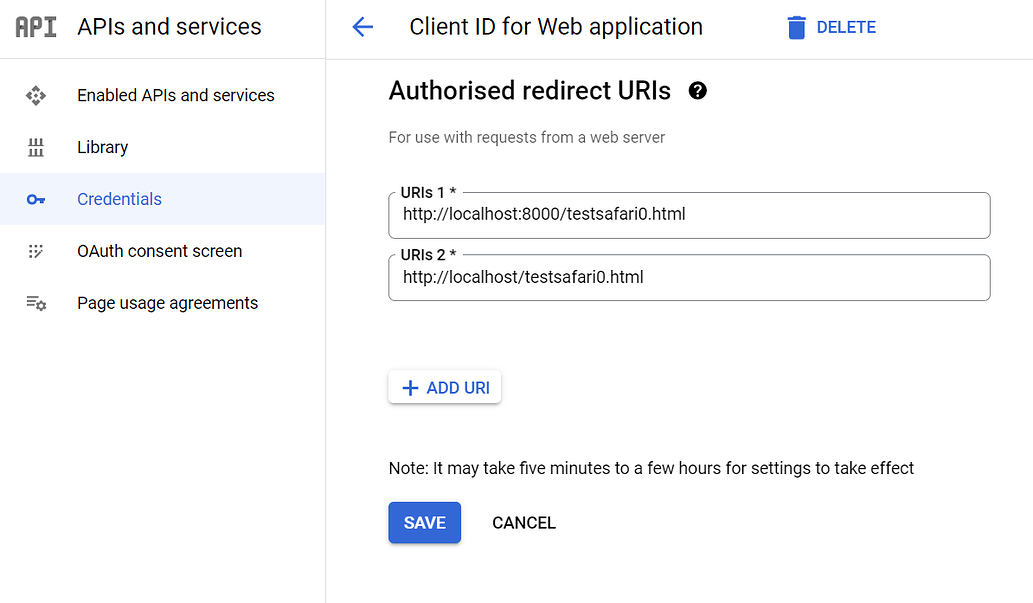Click the plus icon beside ADD URI
The width and height of the screenshot is (1033, 603).
[x=409, y=388]
